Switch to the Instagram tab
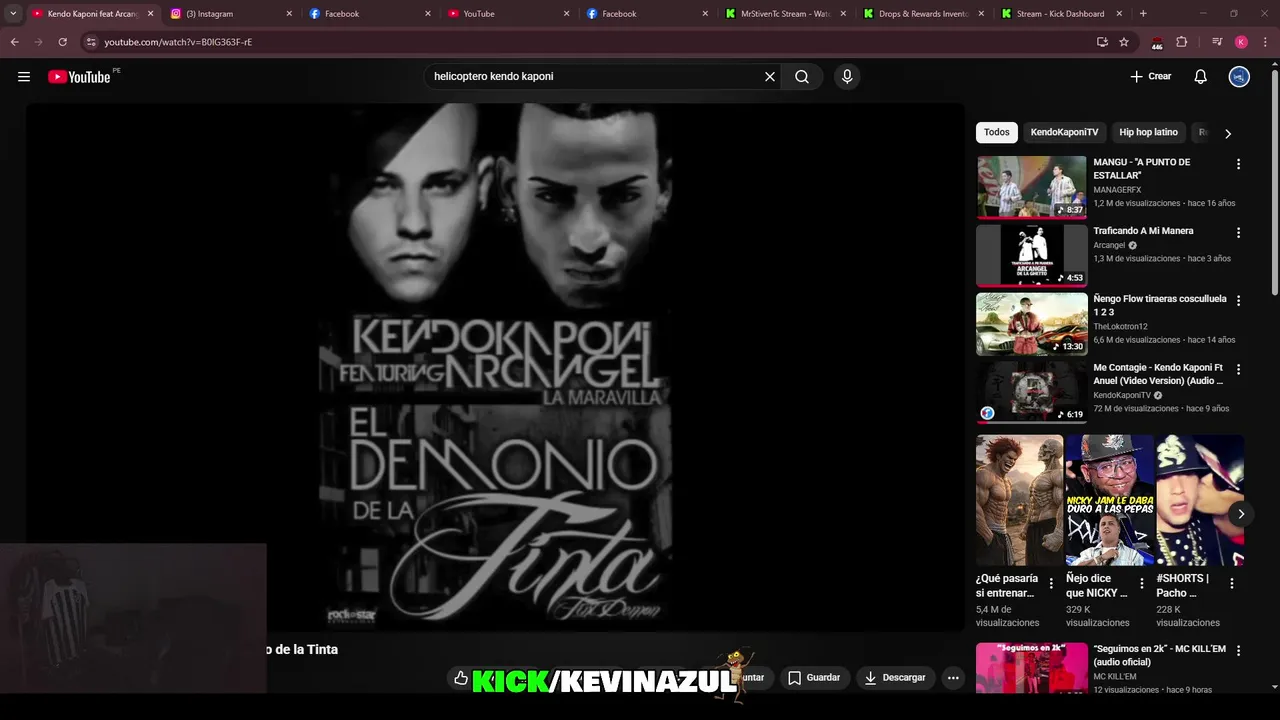This screenshot has height=720, width=1280. [231, 14]
